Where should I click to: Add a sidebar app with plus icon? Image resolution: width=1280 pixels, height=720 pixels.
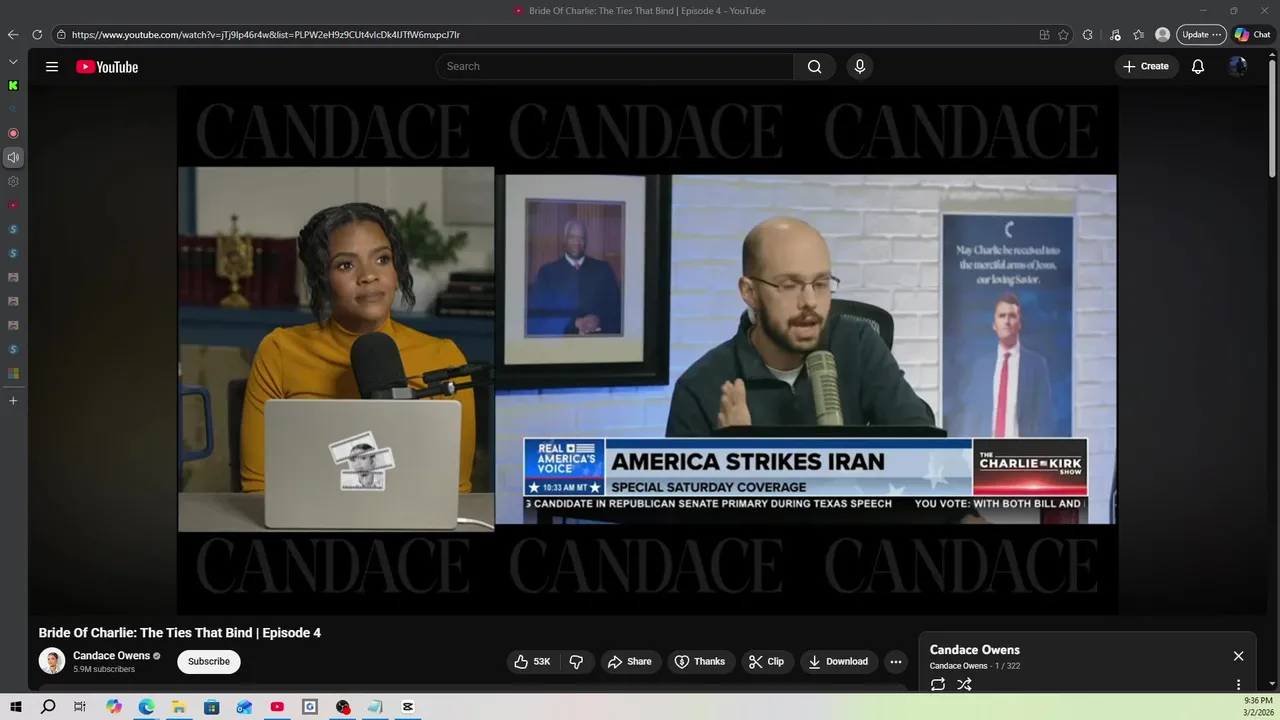point(13,400)
